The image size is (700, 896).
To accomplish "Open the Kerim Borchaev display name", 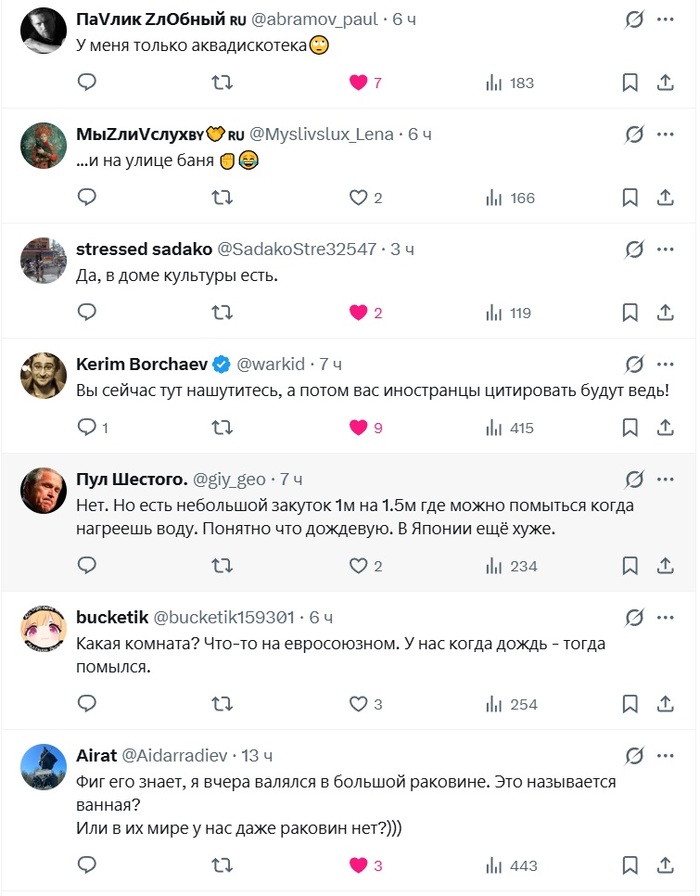I will coord(142,364).
